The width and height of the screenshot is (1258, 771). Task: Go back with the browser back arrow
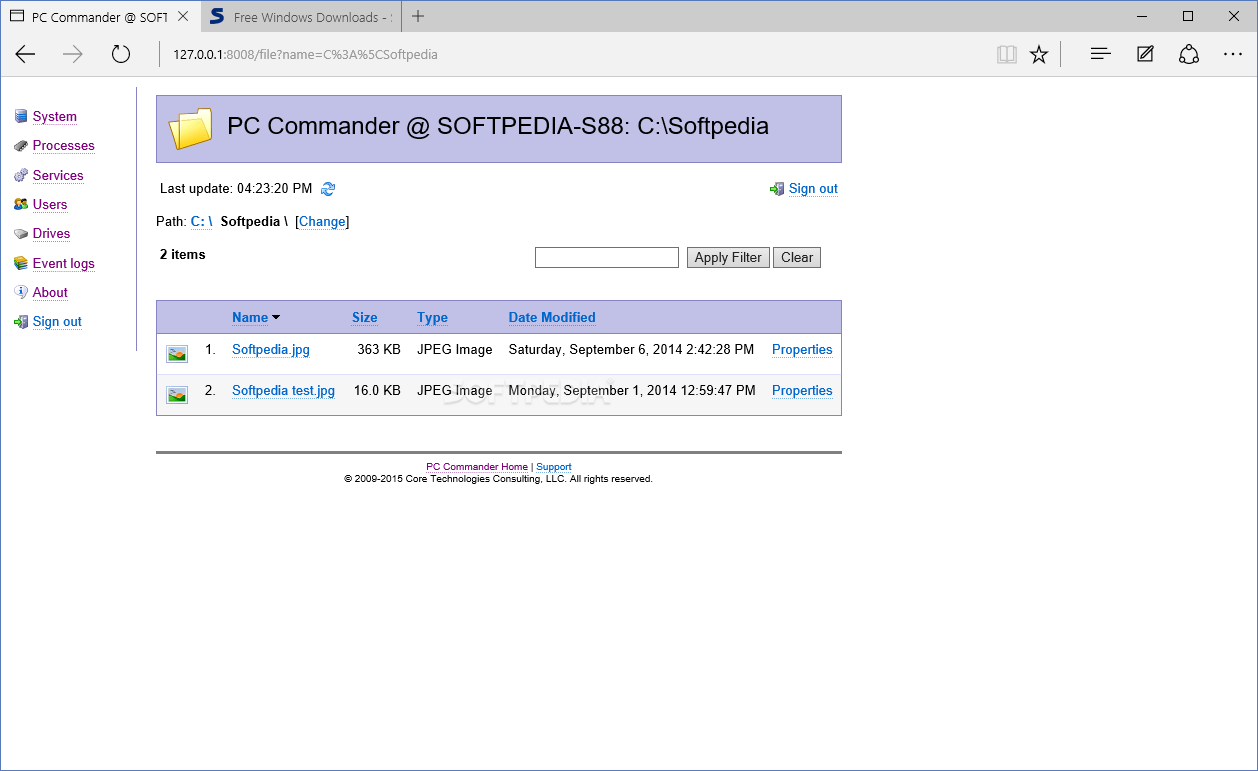click(25, 54)
